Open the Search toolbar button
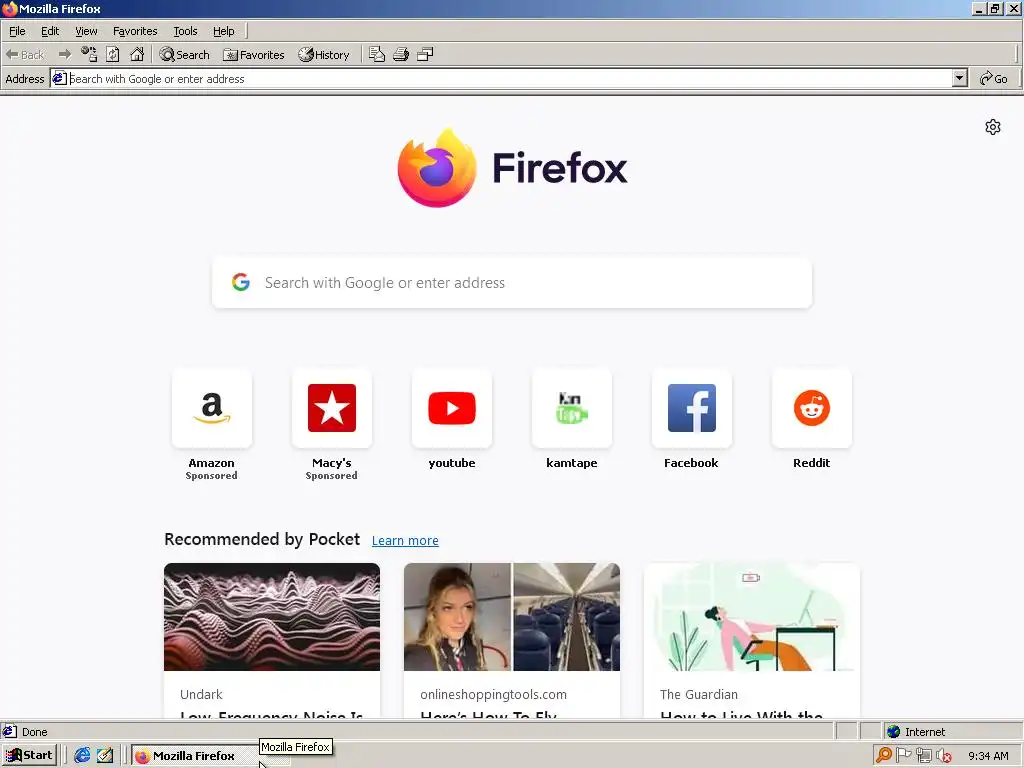The height and width of the screenshot is (768, 1024). tap(184, 55)
